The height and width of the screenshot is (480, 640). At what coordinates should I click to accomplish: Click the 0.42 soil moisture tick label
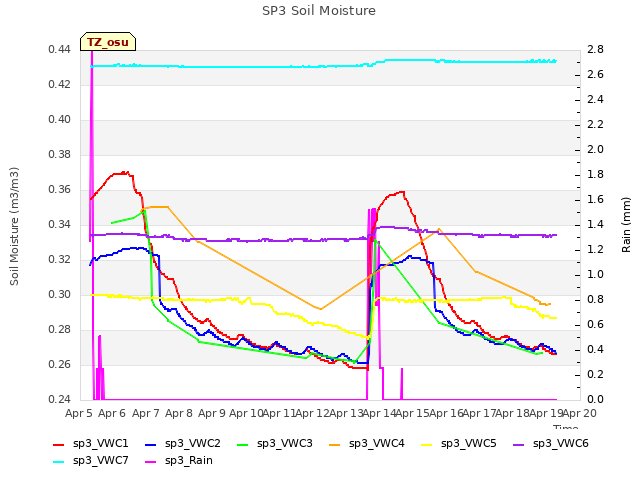(x=59, y=84)
